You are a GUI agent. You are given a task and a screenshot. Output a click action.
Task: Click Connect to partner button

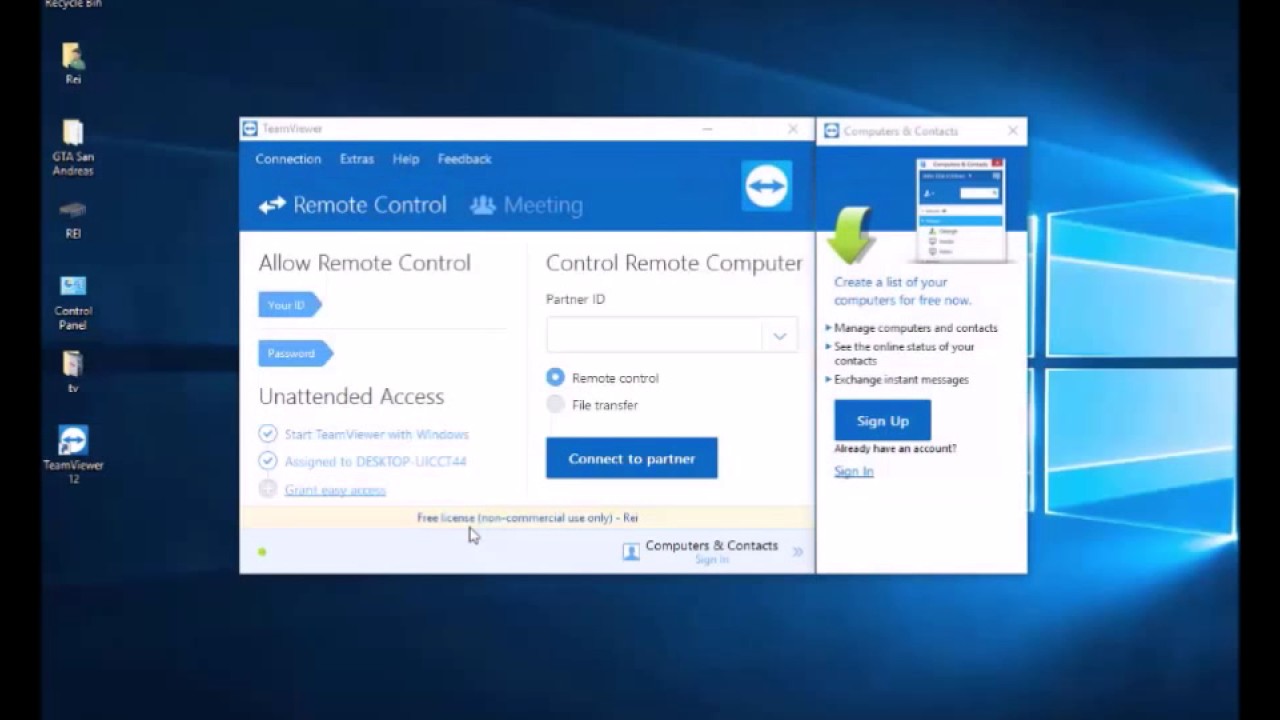coord(632,458)
